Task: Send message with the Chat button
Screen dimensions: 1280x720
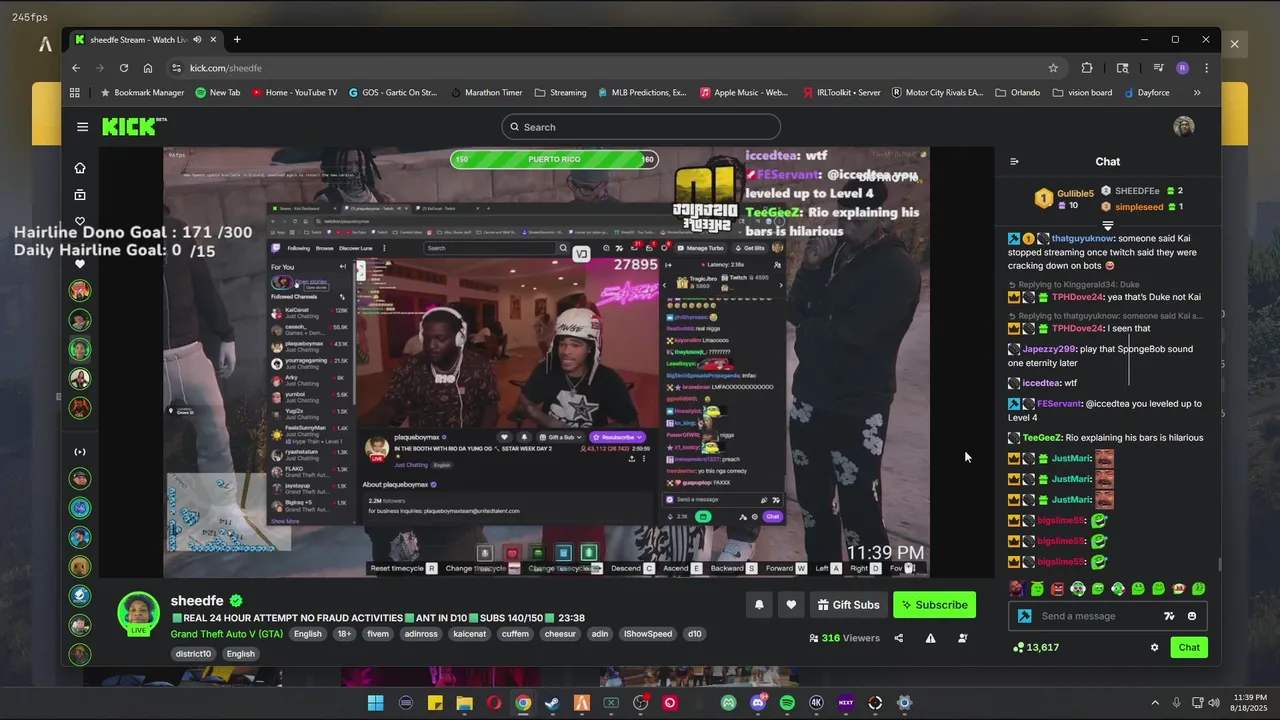Action: (x=1189, y=647)
